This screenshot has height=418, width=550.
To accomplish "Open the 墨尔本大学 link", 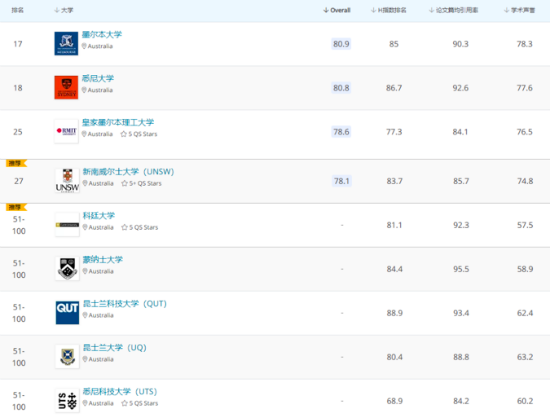I will (x=102, y=35).
